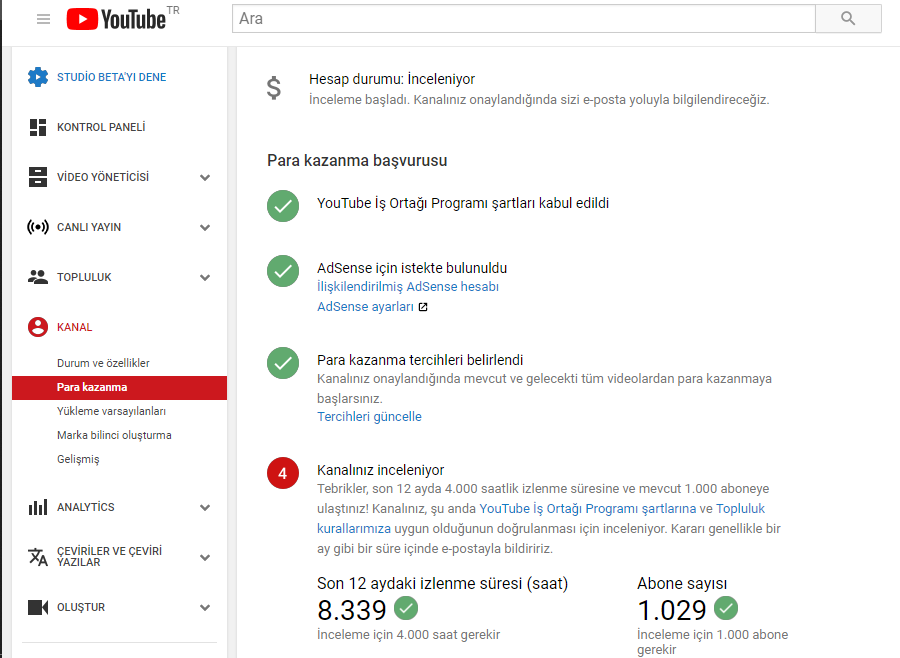This screenshot has width=900, height=658.
Task: Select the Video Yöneticisi label
Action: click(103, 177)
